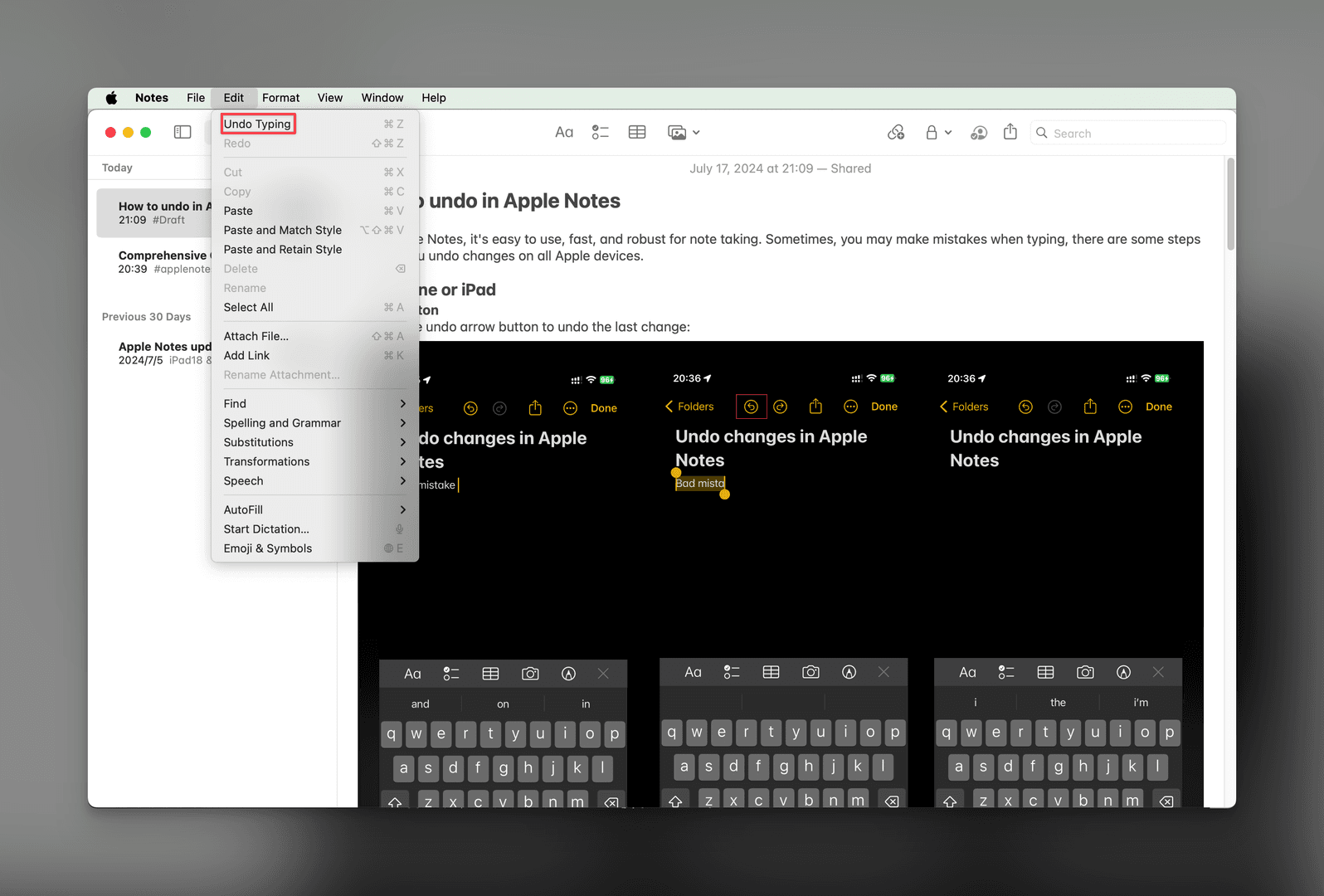The width and height of the screenshot is (1324, 896).
Task: Select the Comprehensive note in the list
Action: point(163,261)
